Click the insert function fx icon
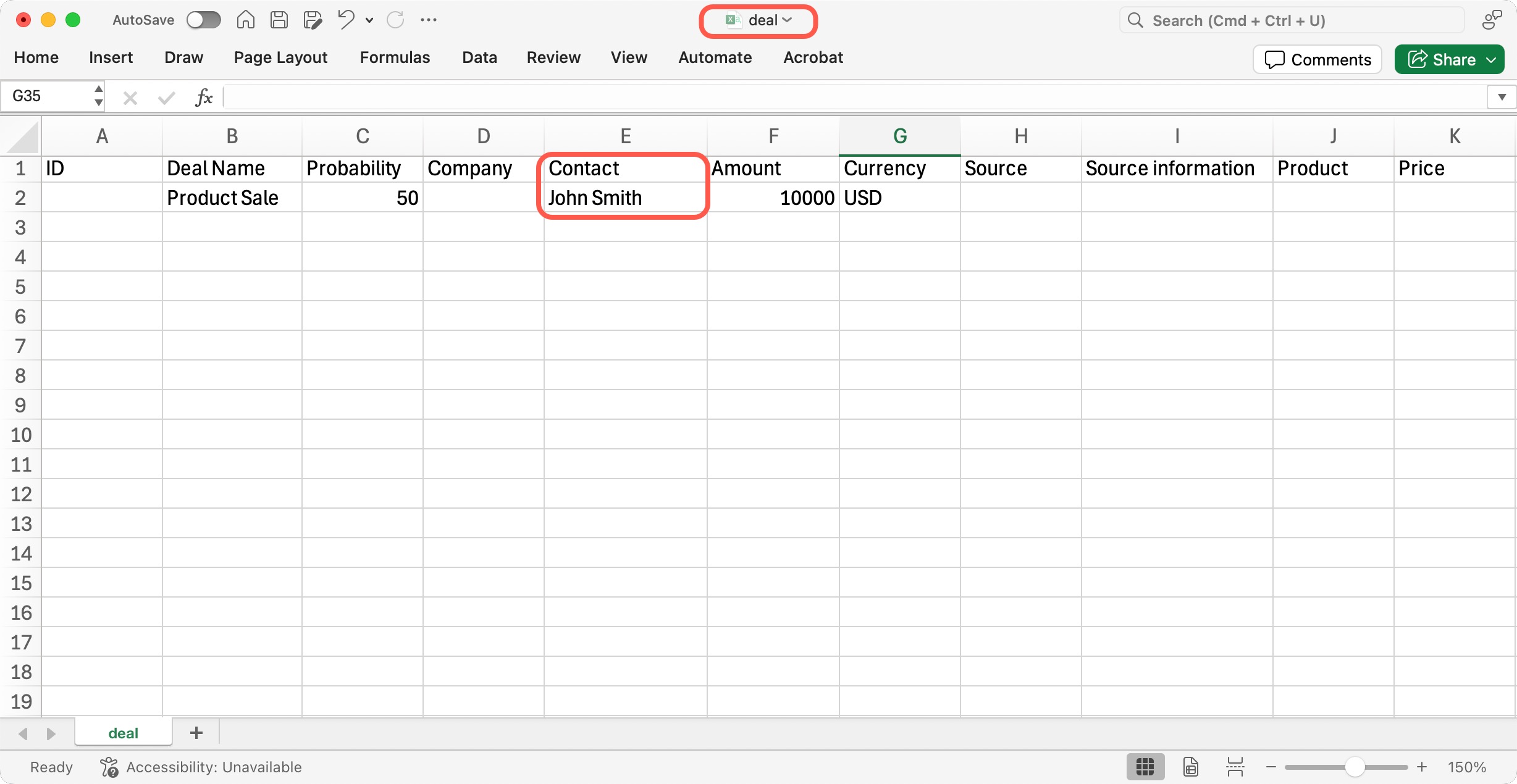The image size is (1517, 784). tap(204, 97)
